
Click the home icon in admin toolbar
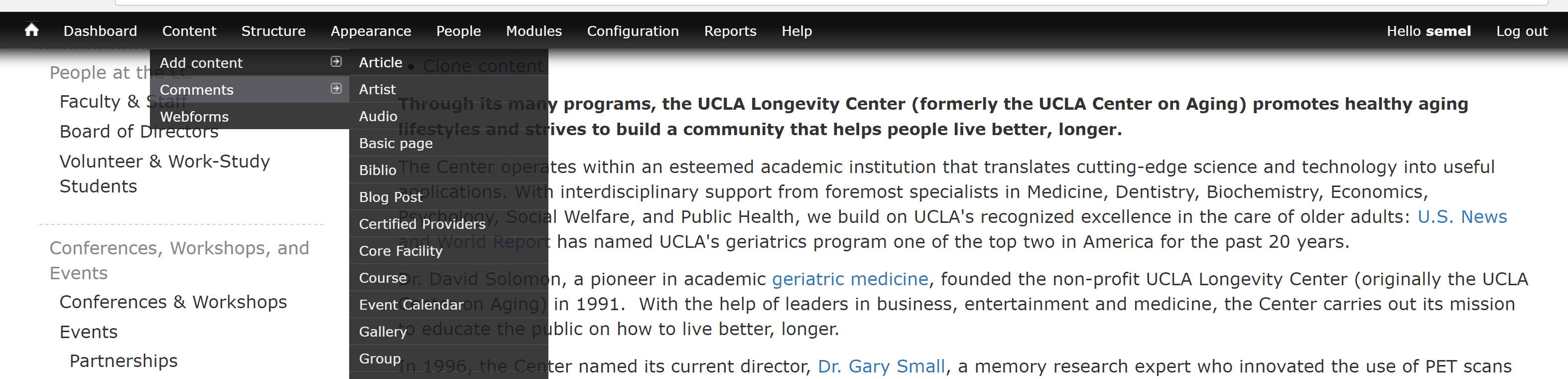click(x=32, y=30)
